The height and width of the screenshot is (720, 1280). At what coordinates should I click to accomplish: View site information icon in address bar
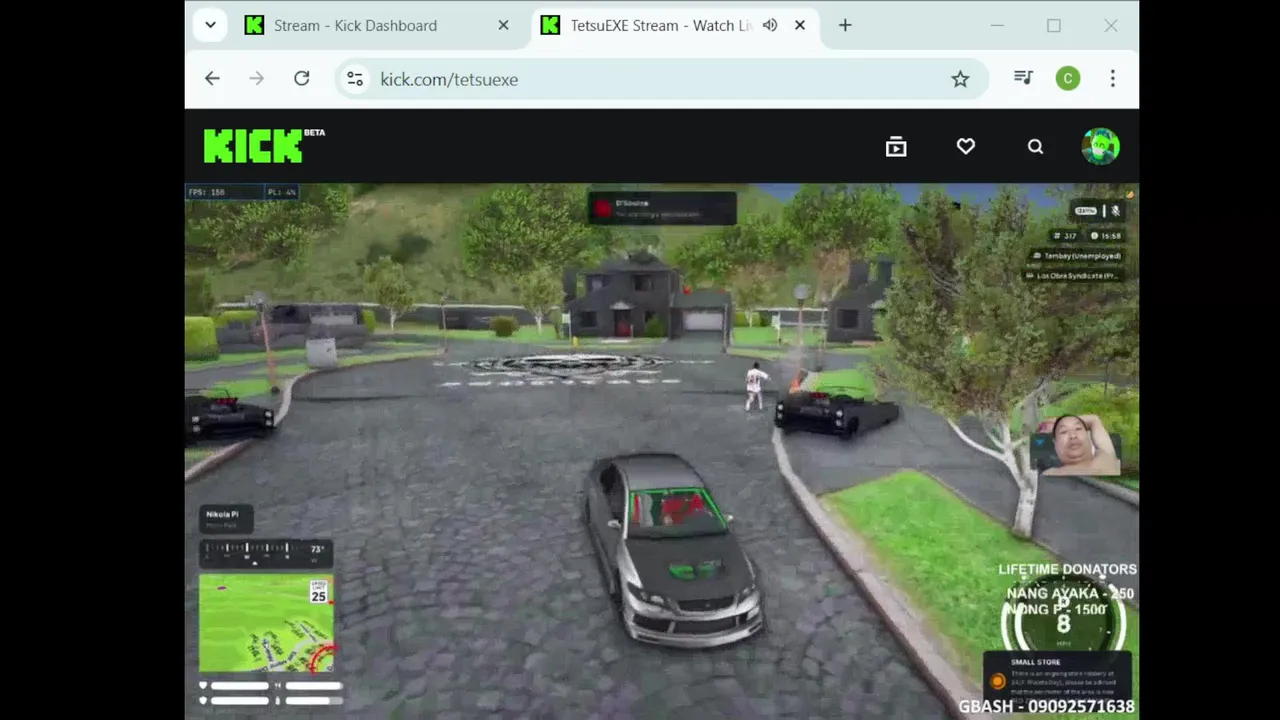(355, 79)
